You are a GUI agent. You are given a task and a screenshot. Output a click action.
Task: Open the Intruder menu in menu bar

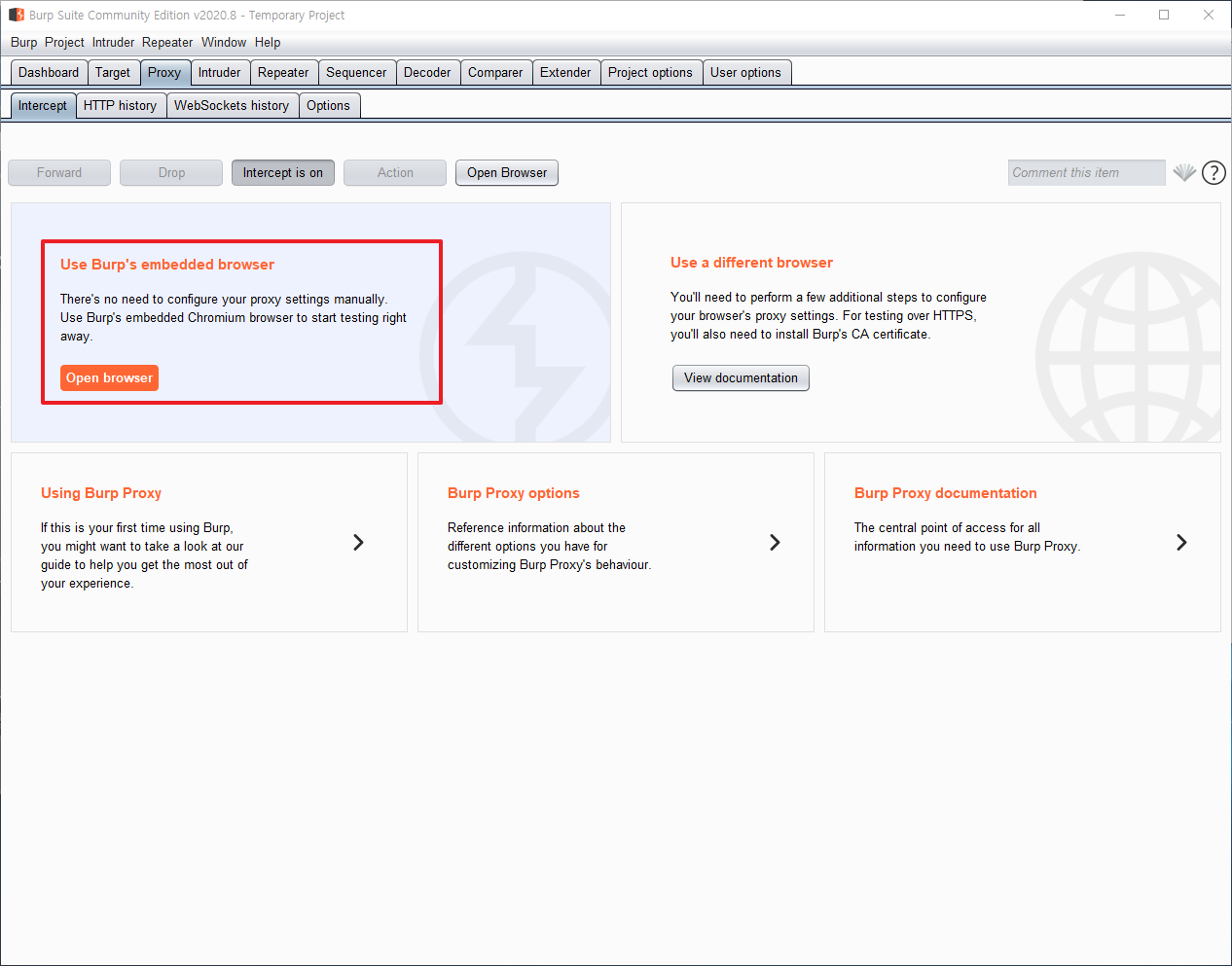113,42
